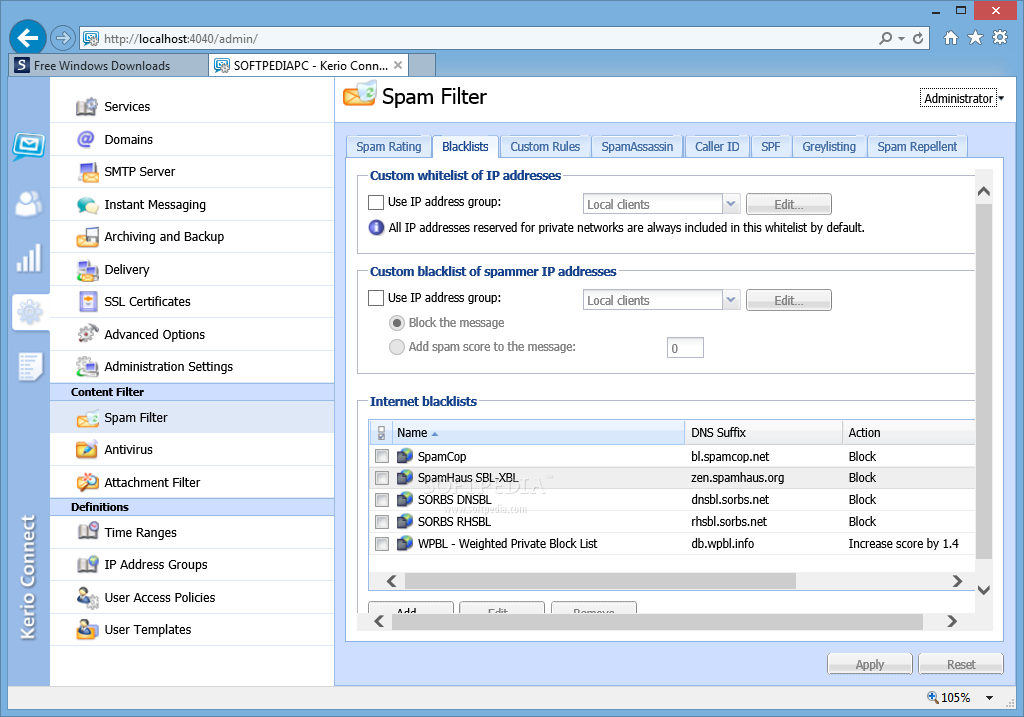Image resolution: width=1024 pixels, height=717 pixels.
Task: Click Edit button for blacklist IP group
Action: pos(788,300)
